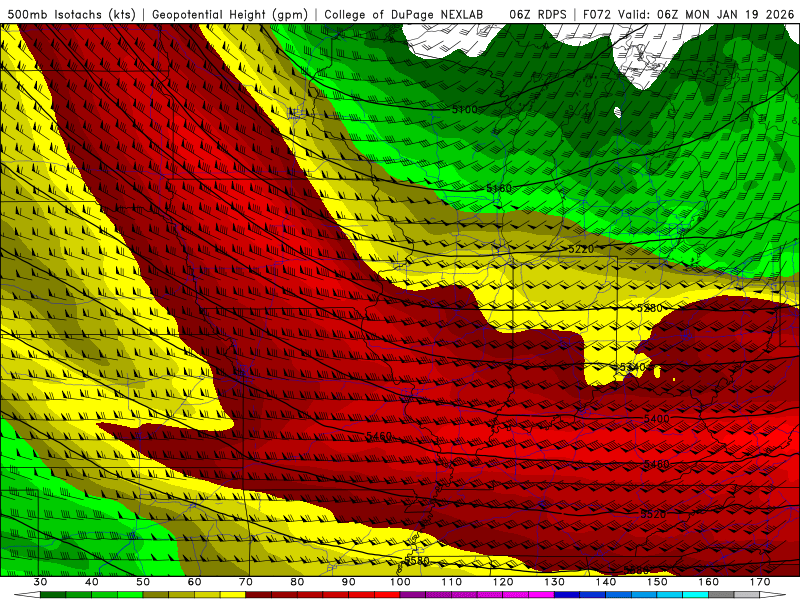Screen dimensions: 800x600
Task: Click the 5100 height contour label
Action: [x=464, y=109]
